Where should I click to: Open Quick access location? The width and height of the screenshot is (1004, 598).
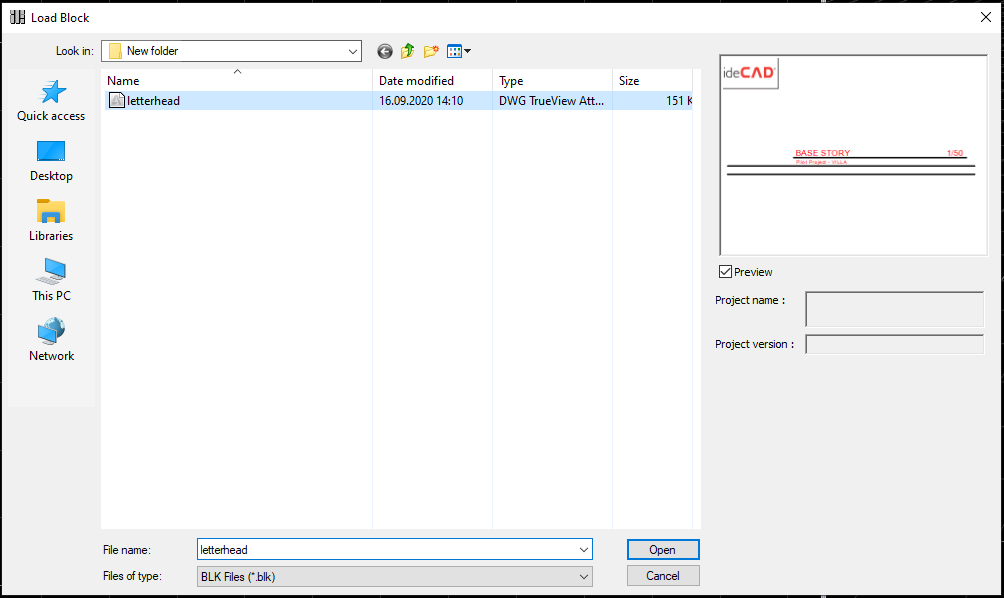[51, 101]
